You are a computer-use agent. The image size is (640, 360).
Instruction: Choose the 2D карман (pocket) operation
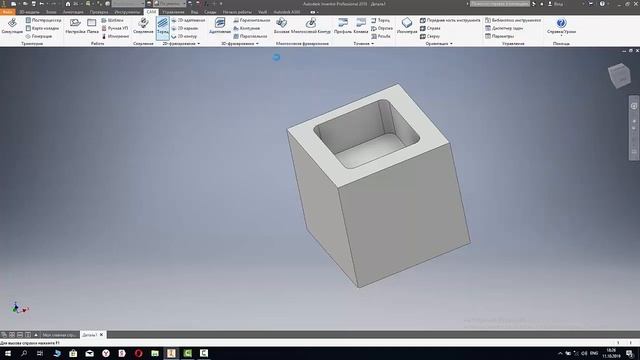(x=185, y=28)
